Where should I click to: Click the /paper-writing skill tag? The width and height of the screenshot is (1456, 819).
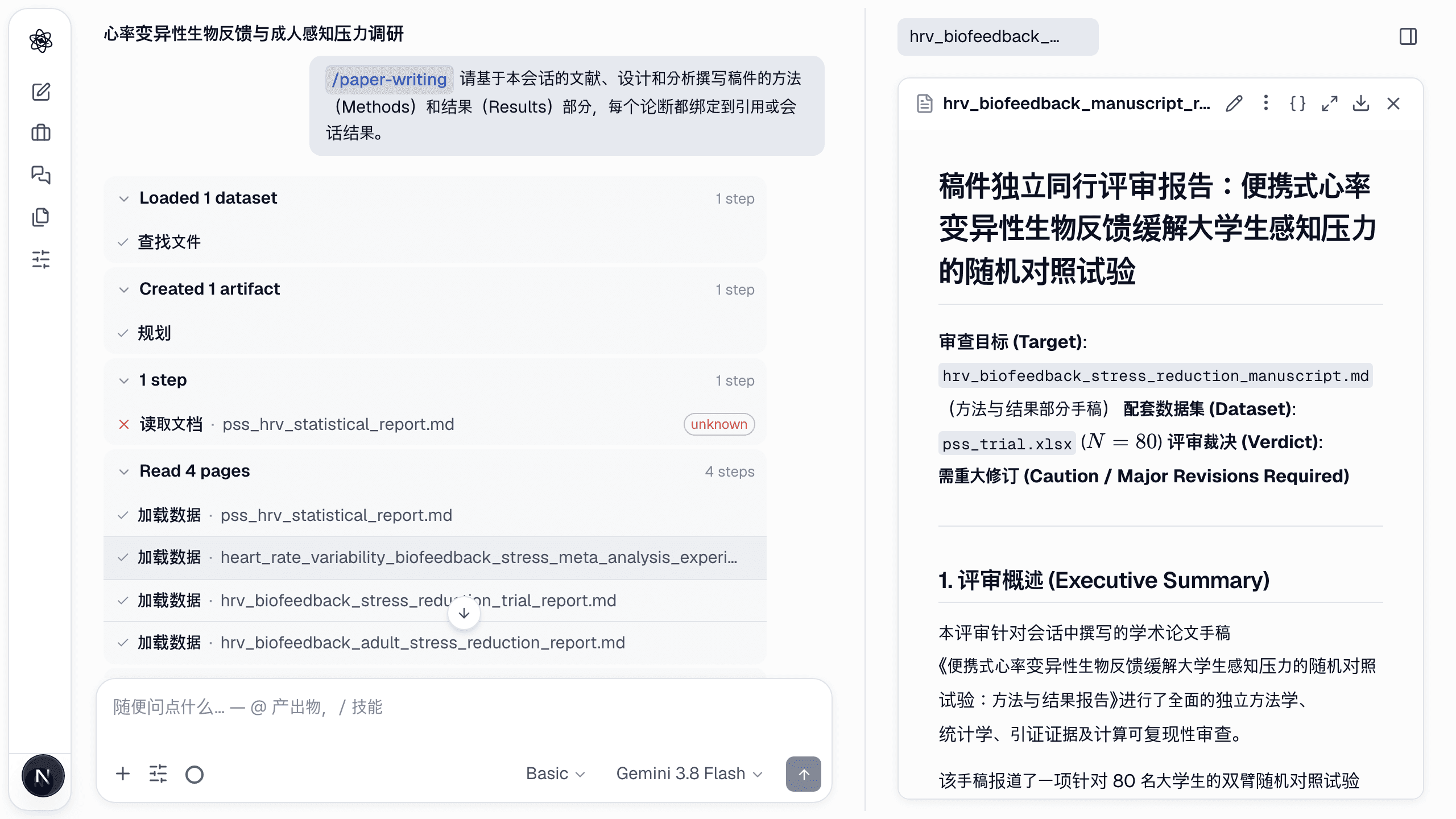pyautogui.click(x=389, y=79)
